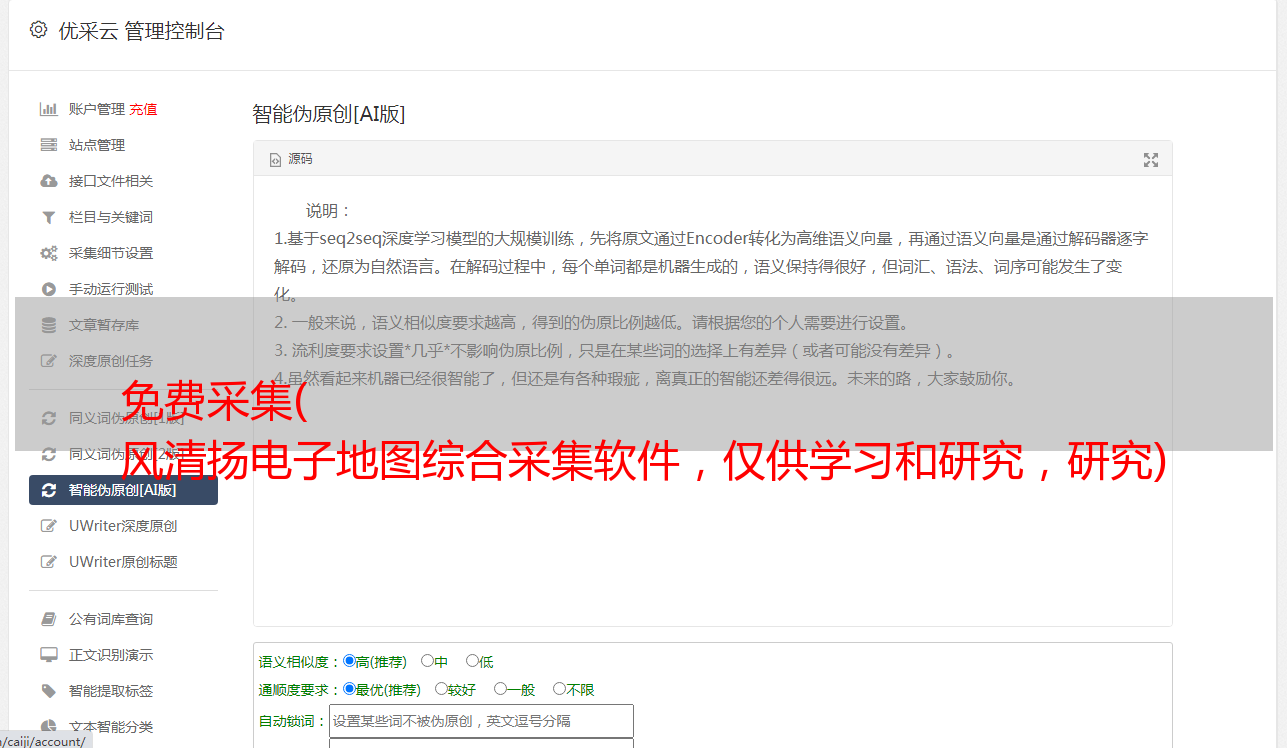Toggle fullscreen with the editor expand icon
Screen dimensions: 1287x748
tap(1151, 160)
